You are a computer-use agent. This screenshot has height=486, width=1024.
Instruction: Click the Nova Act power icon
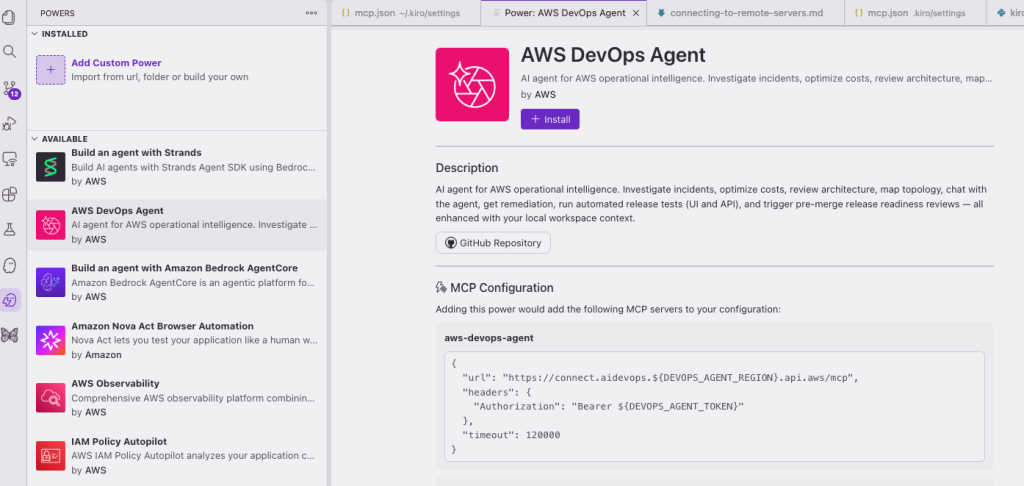[x=51, y=340]
